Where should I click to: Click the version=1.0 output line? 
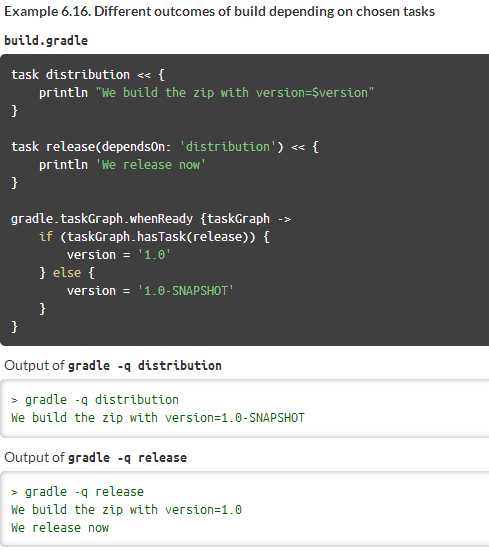126,510
